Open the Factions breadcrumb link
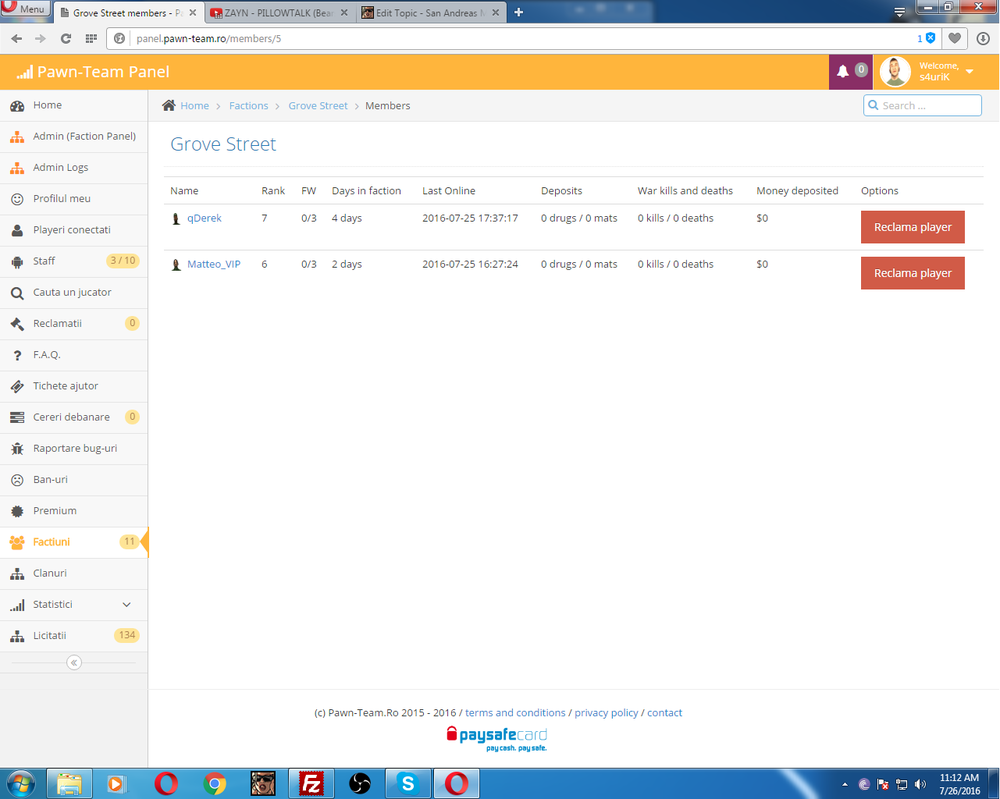The image size is (1000, 799). (x=249, y=106)
